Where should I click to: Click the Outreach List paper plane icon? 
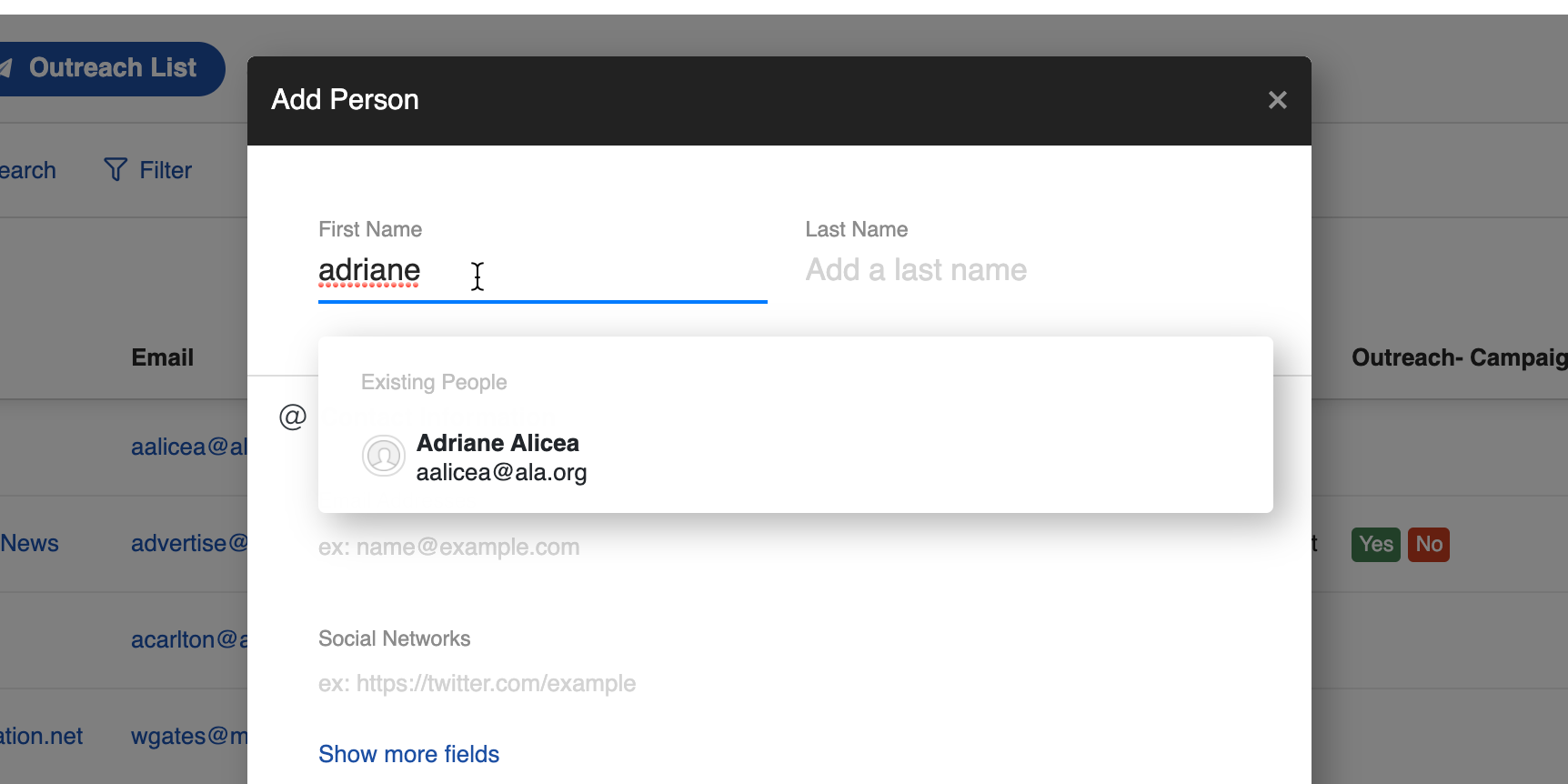pyautogui.click(x=5, y=68)
